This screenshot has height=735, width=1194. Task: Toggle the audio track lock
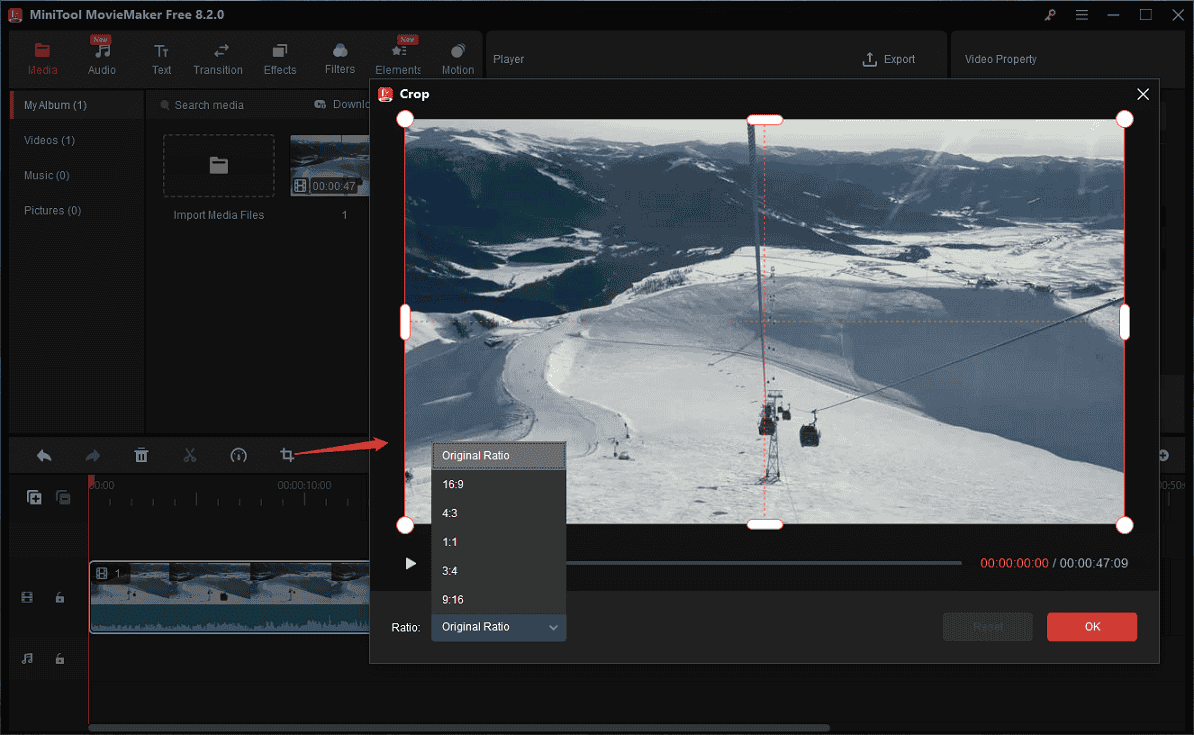click(x=59, y=659)
